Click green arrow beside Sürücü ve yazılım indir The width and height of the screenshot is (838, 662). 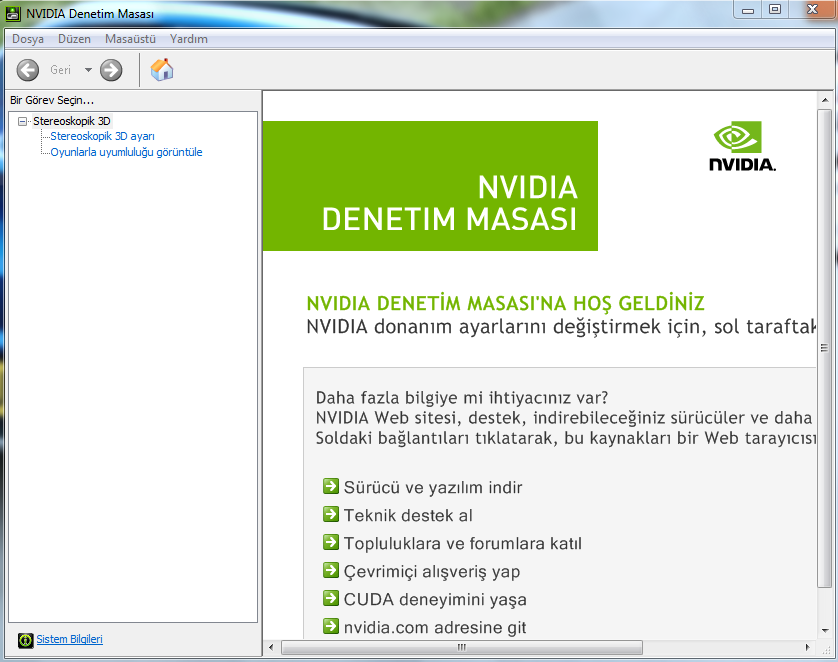[x=331, y=487]
